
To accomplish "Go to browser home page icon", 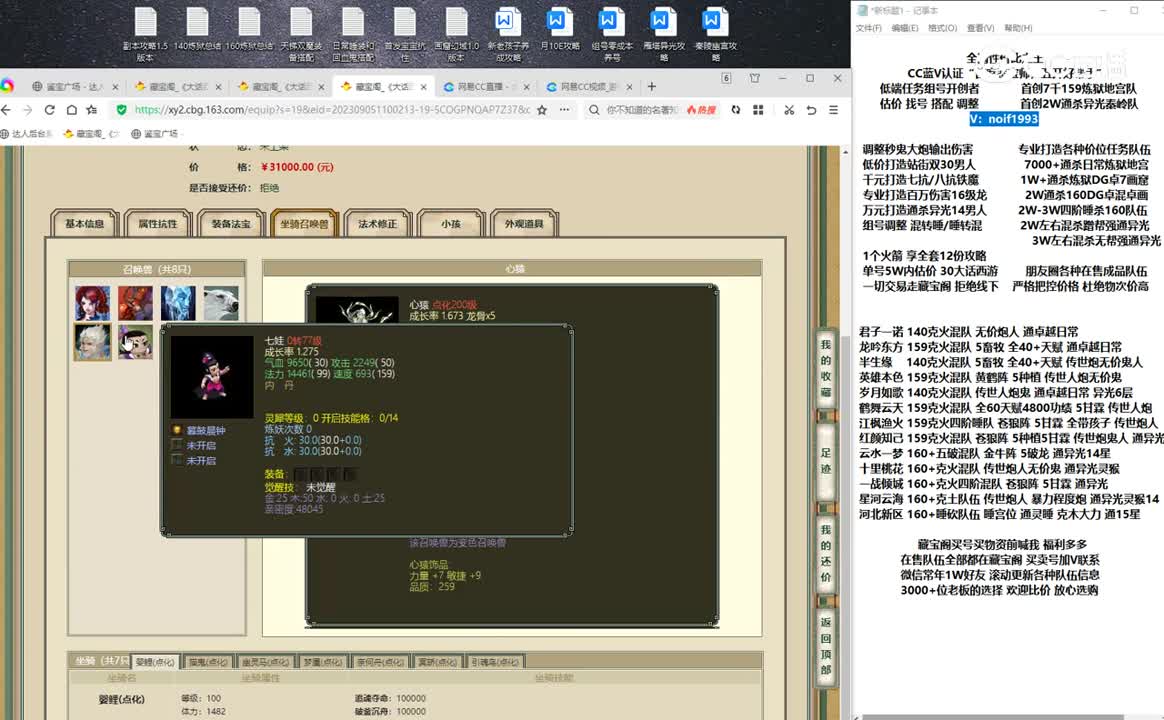I will tap(71, 110).
